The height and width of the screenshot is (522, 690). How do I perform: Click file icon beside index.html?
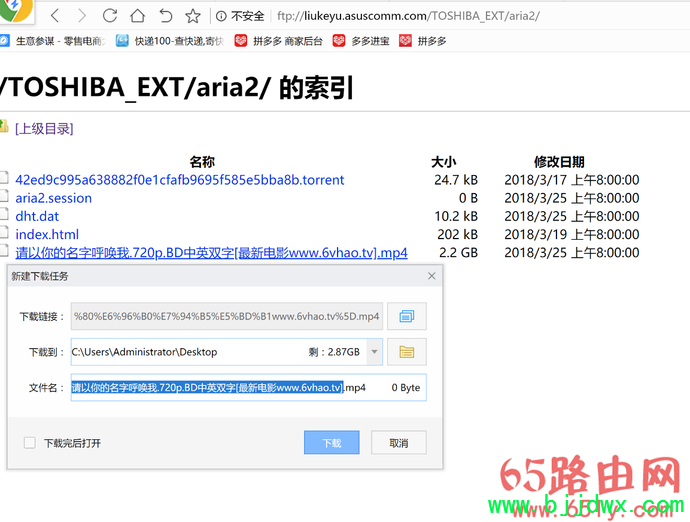point(4,232)
